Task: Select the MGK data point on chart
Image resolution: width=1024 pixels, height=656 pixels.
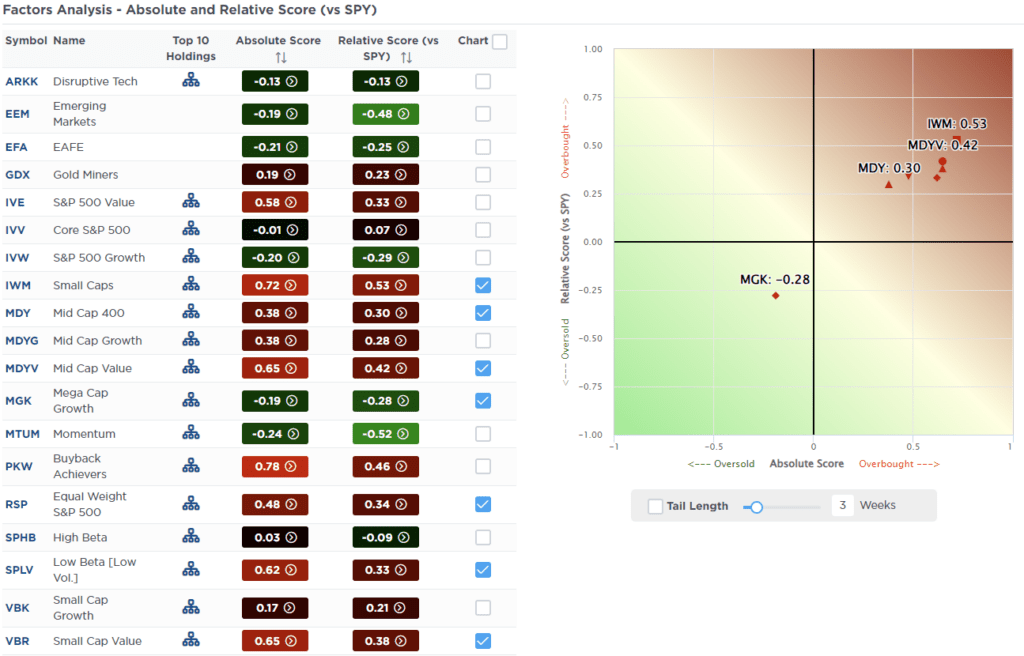Action: 776,296
